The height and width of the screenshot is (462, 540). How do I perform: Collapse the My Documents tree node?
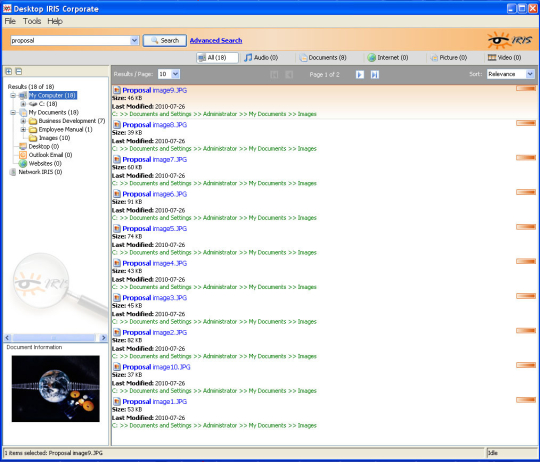(x=13, y=113)
